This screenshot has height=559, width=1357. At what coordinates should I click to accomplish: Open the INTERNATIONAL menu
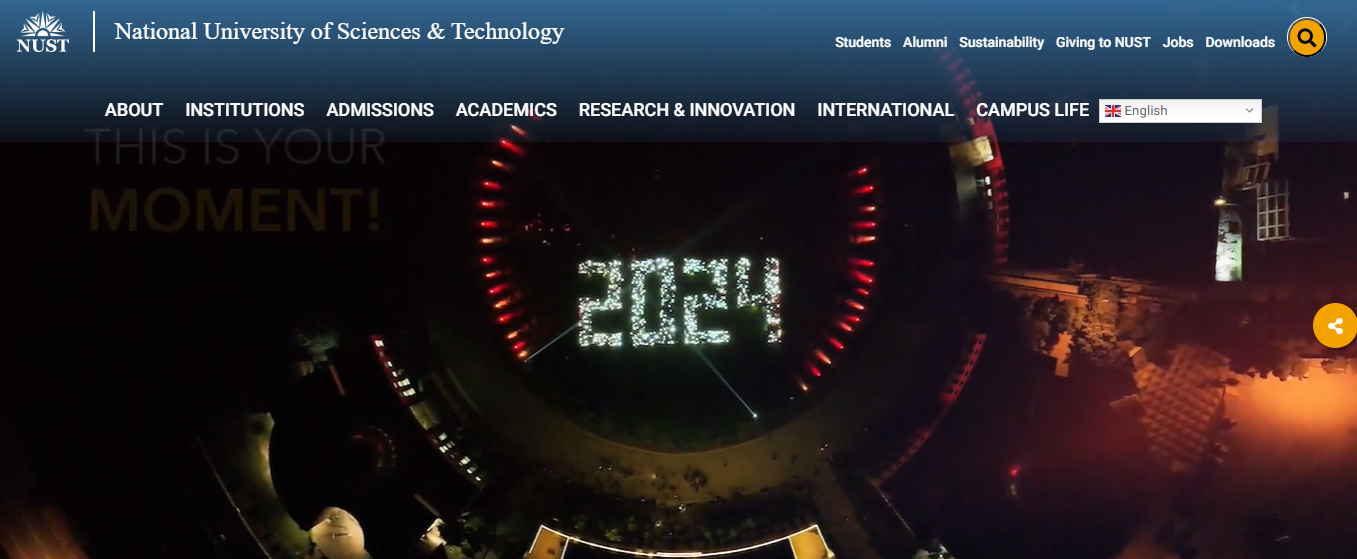click(x=886, y=110)
